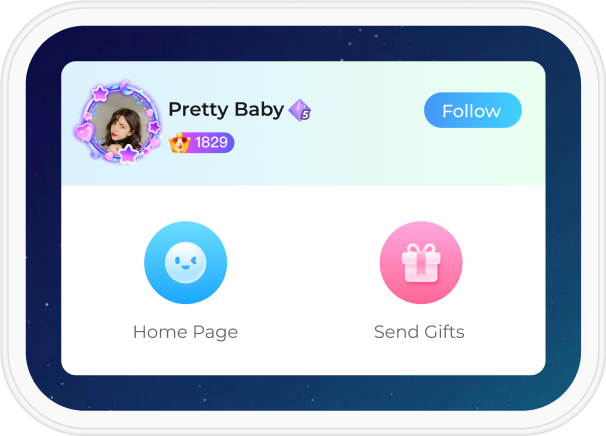Click the gradient profile header area
This screenshot has height=436, width=606.
click(348, 155)
